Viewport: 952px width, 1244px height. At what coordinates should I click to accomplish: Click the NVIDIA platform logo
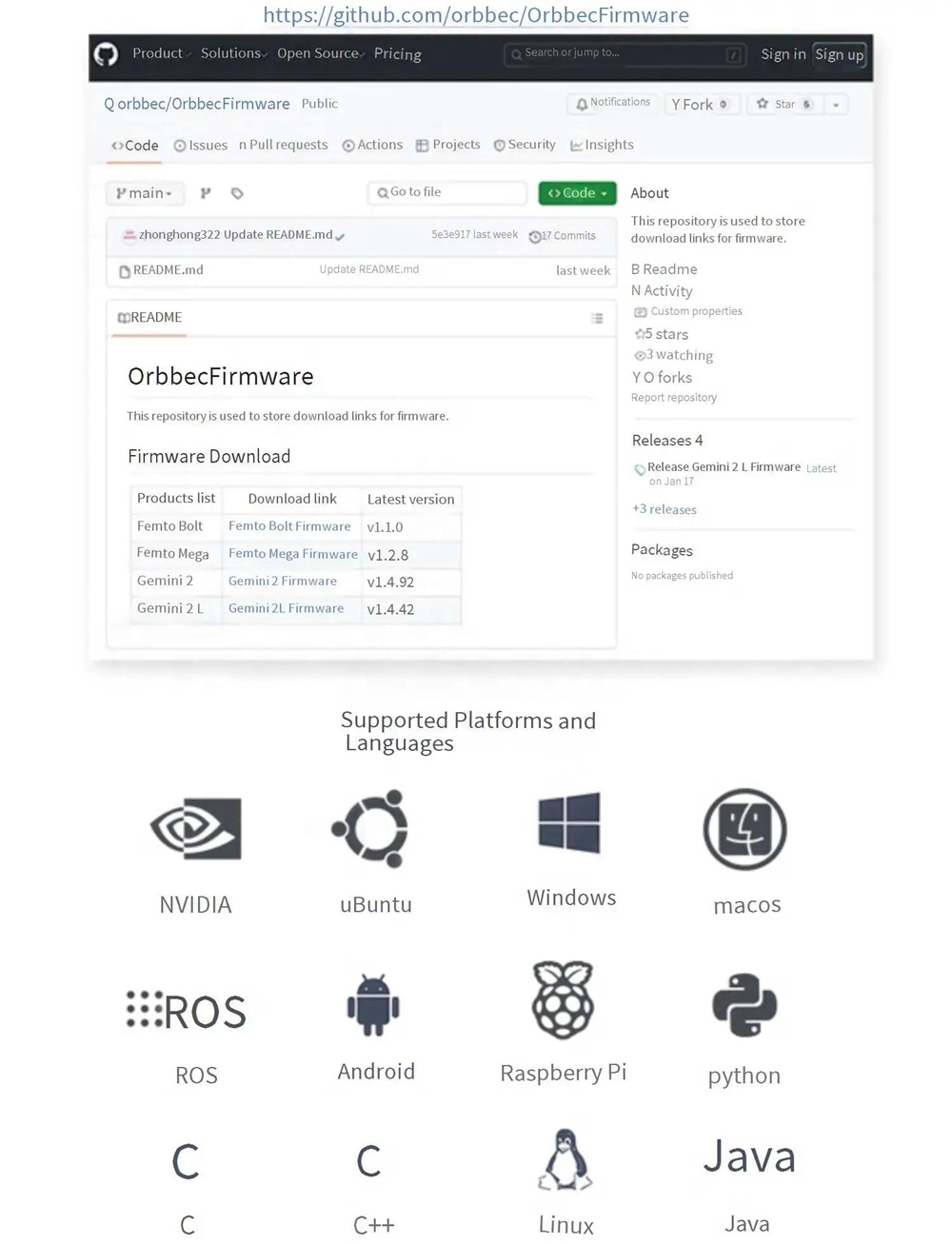click(196, 828)
